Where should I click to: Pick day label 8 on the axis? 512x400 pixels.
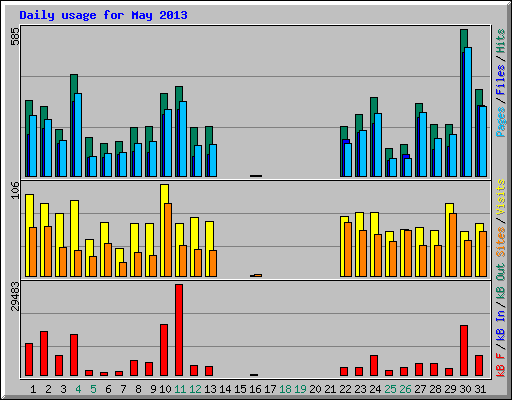pyautogui.click(x=138, y=389)
